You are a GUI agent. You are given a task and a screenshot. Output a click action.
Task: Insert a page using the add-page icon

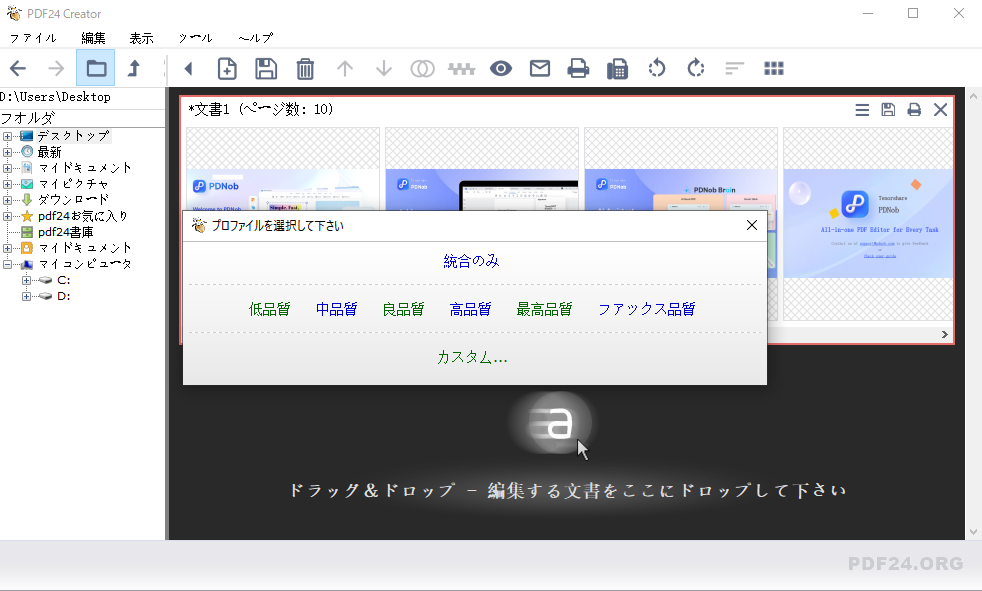tap(226, 68)
